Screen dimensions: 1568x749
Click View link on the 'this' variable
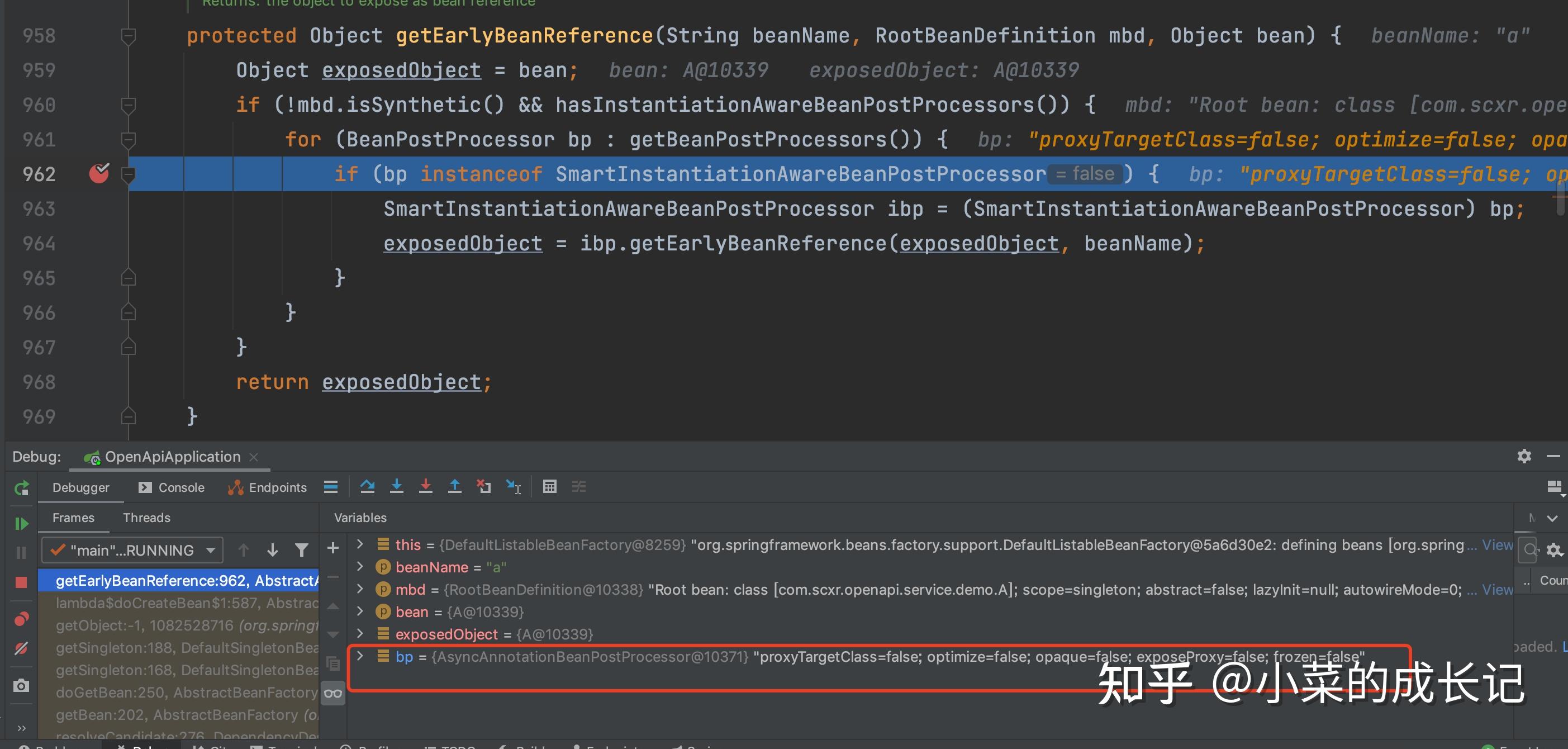tap(1497, 545)
